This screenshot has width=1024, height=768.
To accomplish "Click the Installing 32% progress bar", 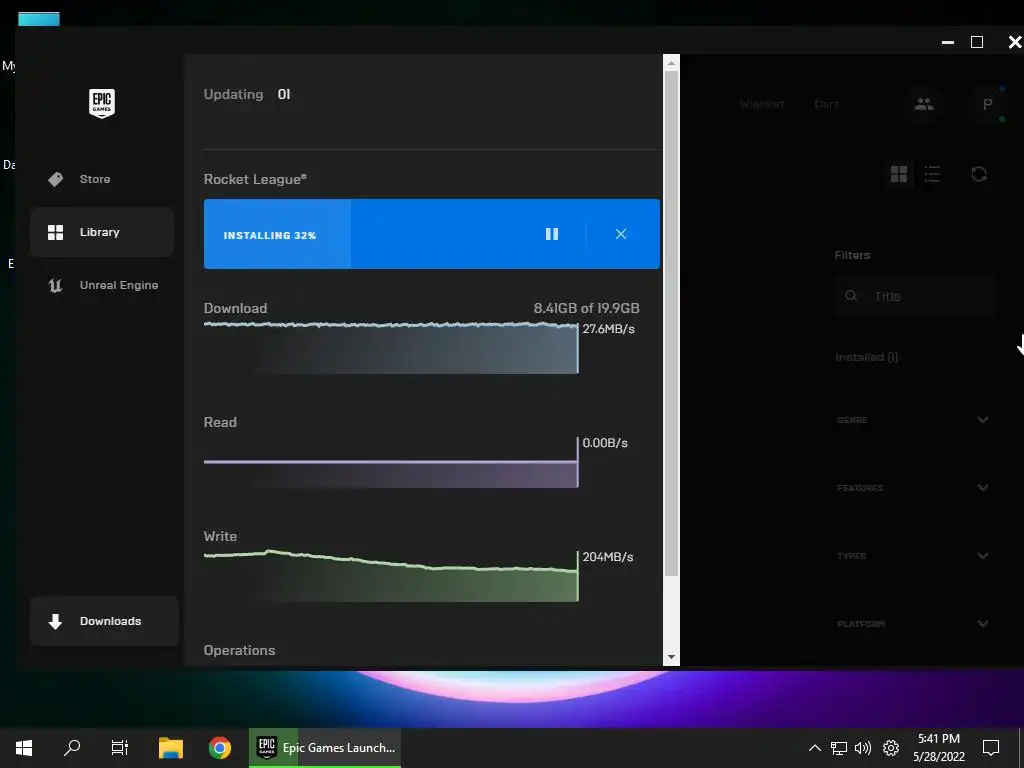I will (x=432, y=234).
